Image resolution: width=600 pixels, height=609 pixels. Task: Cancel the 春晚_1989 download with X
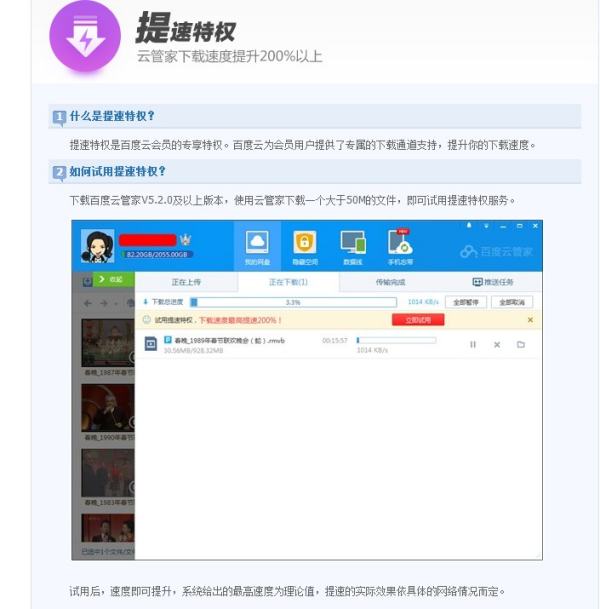coord(497,345)
